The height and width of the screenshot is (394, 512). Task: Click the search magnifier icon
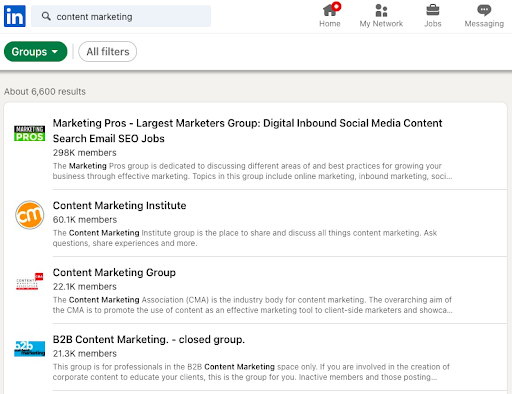46,16
